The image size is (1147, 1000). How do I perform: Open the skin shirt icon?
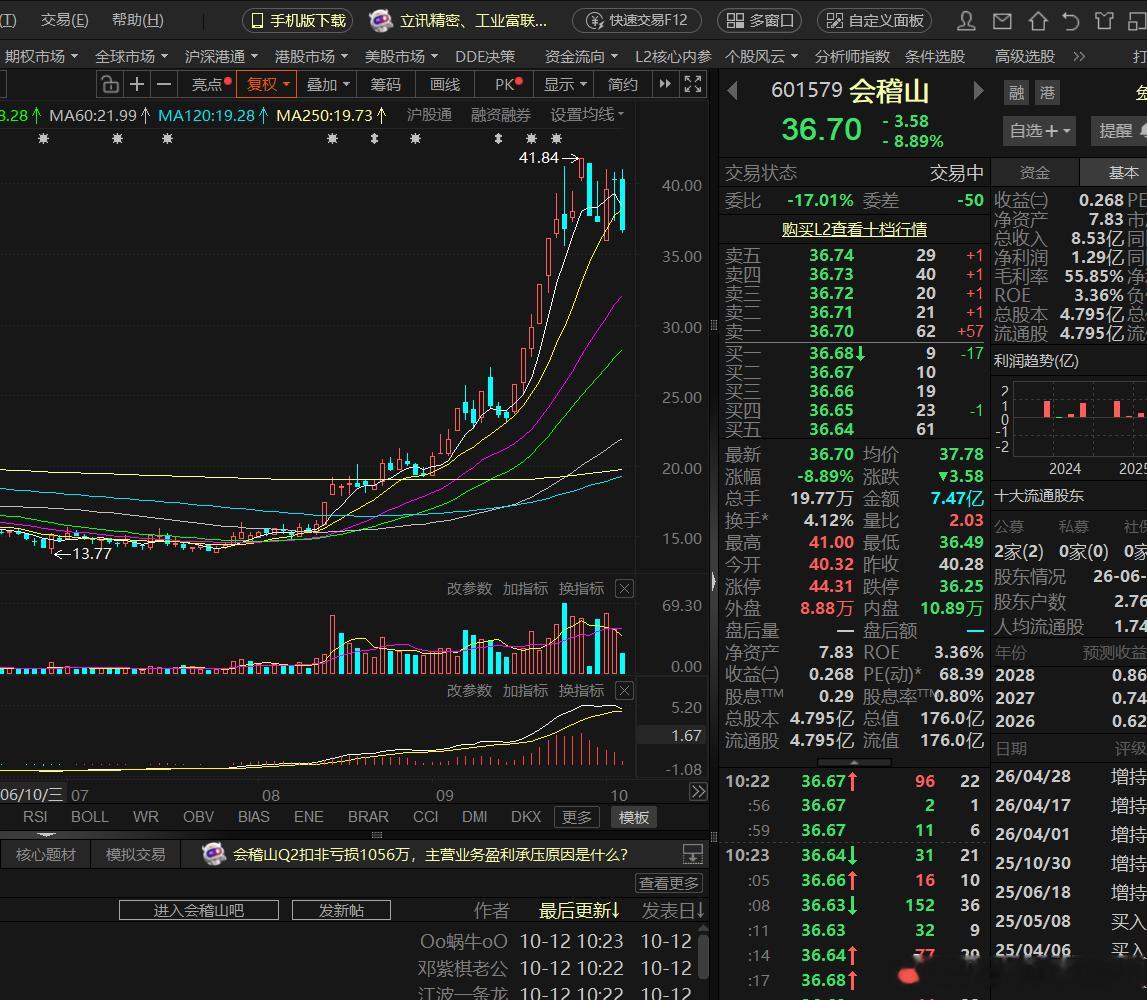pos(1105,20)
